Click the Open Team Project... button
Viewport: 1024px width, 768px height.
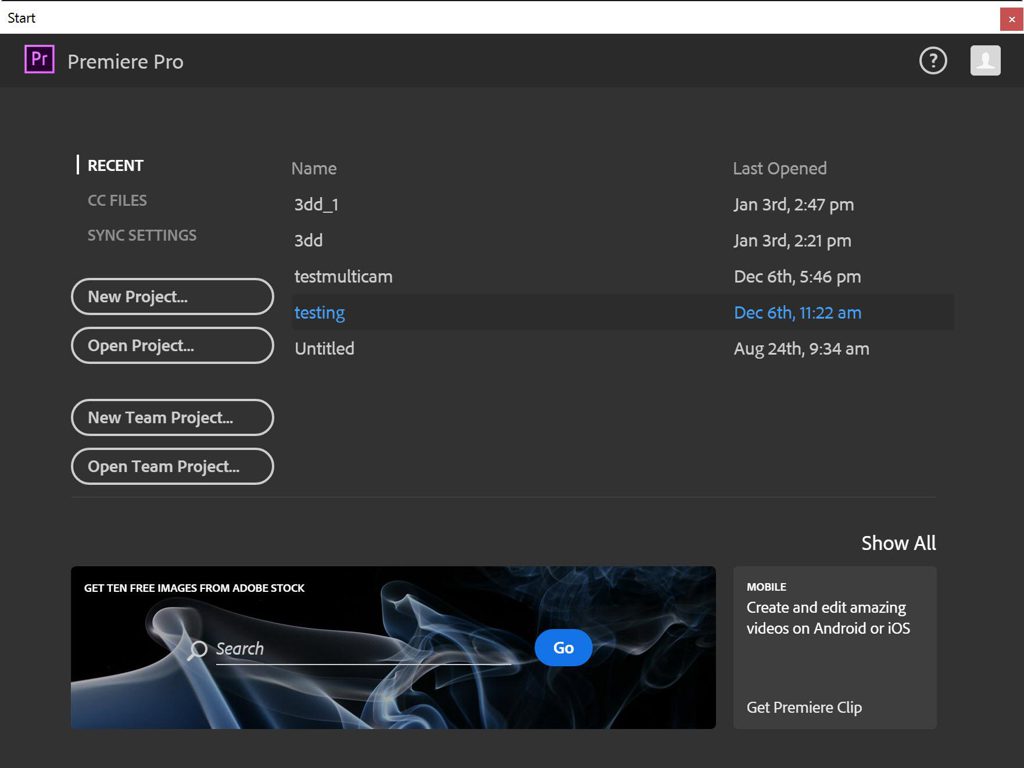click(x=172, y=466)
